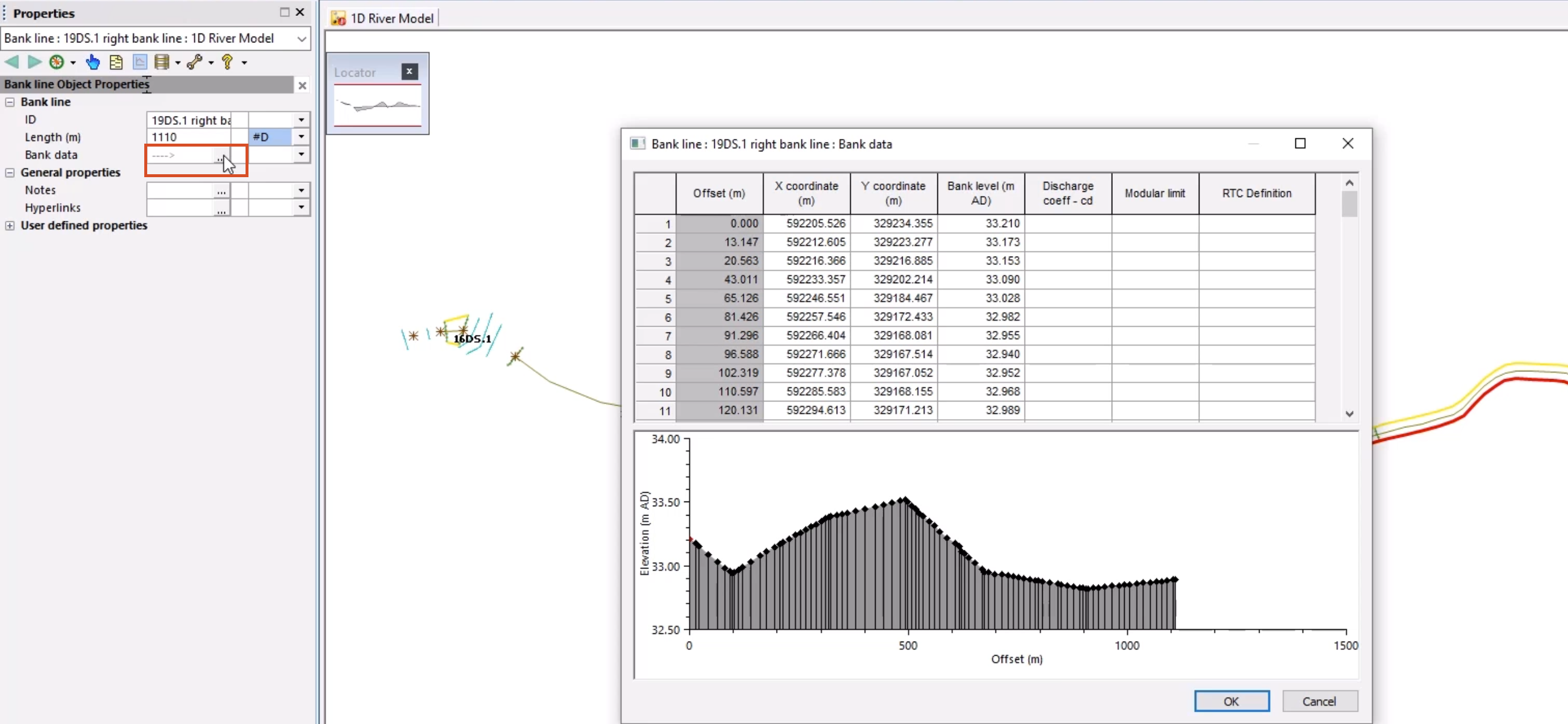Collapse the Bank line section
The image size is (1568, 724).
coord(10,102)
